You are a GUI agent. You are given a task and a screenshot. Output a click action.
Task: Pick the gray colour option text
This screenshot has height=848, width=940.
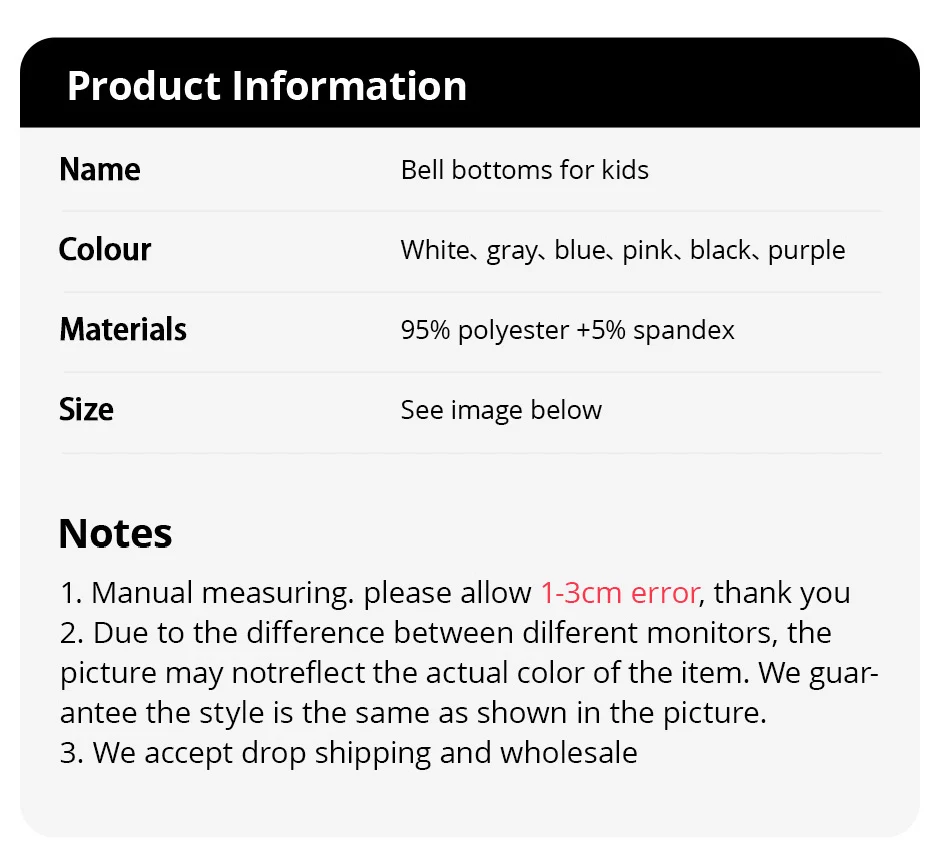point(511,251)
